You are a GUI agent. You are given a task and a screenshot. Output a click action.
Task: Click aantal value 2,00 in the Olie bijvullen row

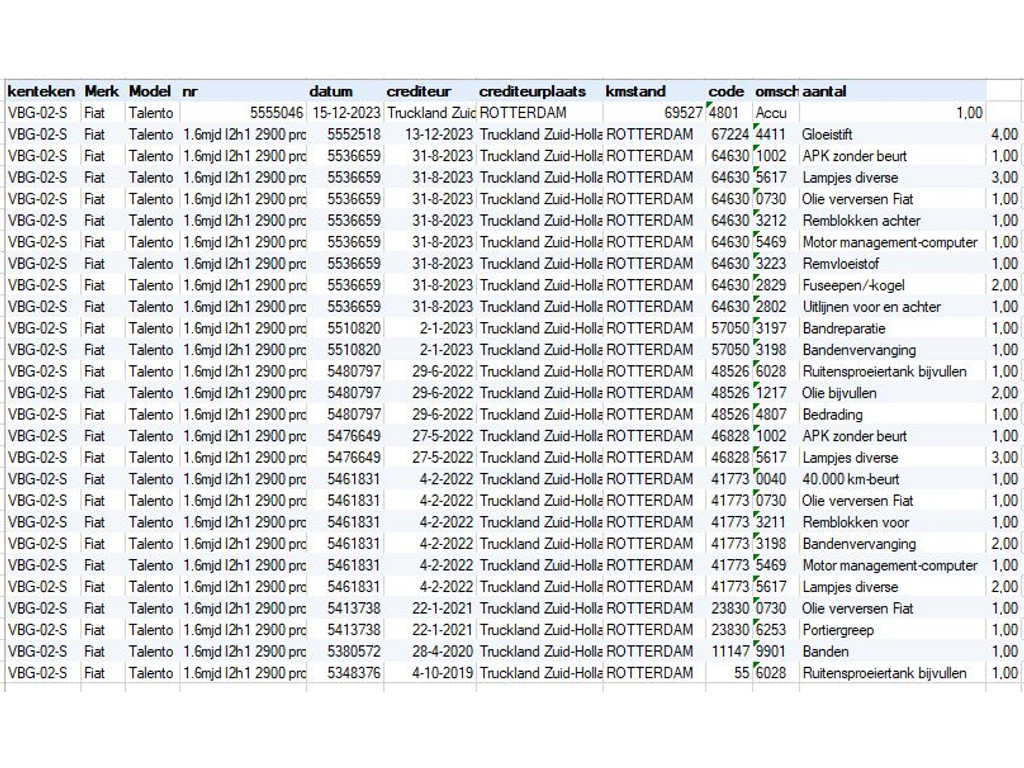coord(1004,392)
